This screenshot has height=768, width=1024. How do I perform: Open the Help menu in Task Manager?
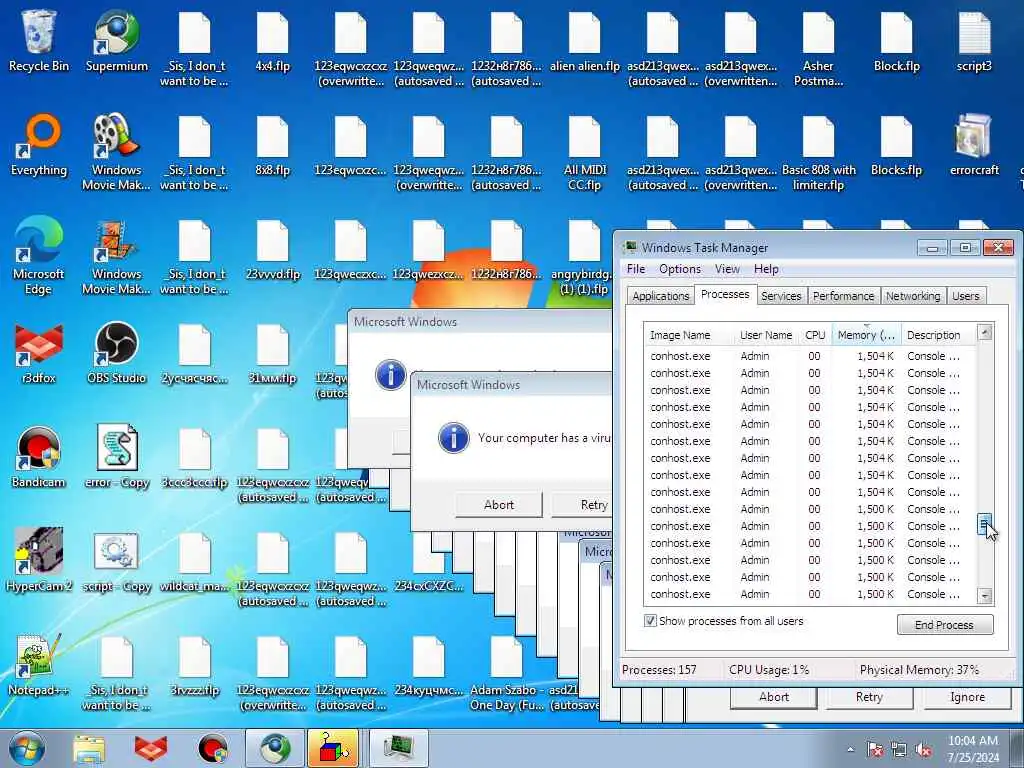point(765,269)
